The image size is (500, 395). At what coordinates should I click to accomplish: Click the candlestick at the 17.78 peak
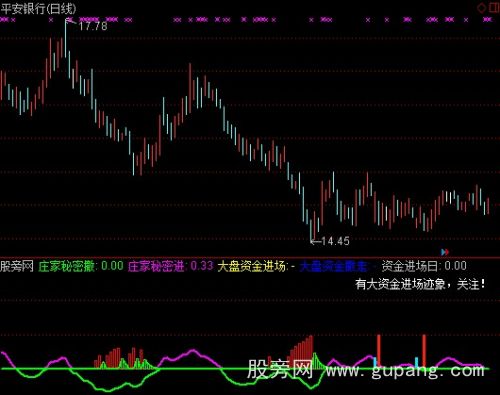[x=65, y=38]
